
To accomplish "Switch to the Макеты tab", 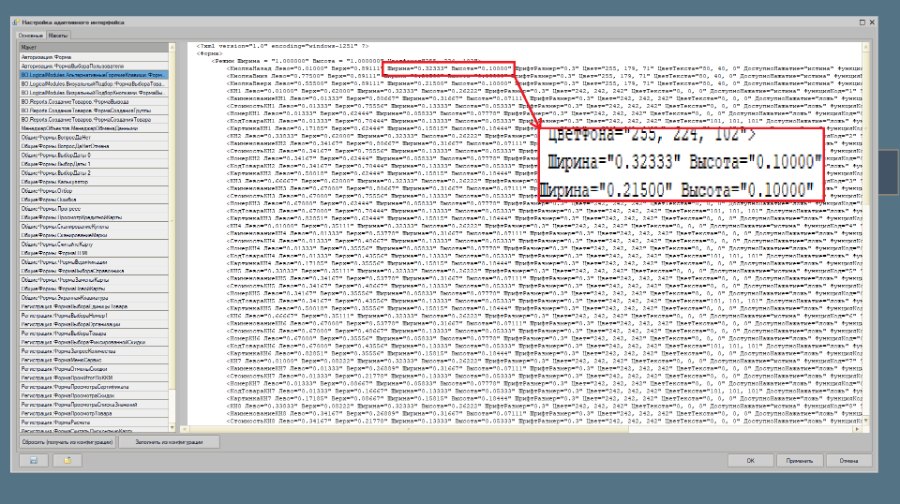I will (57, 36).
